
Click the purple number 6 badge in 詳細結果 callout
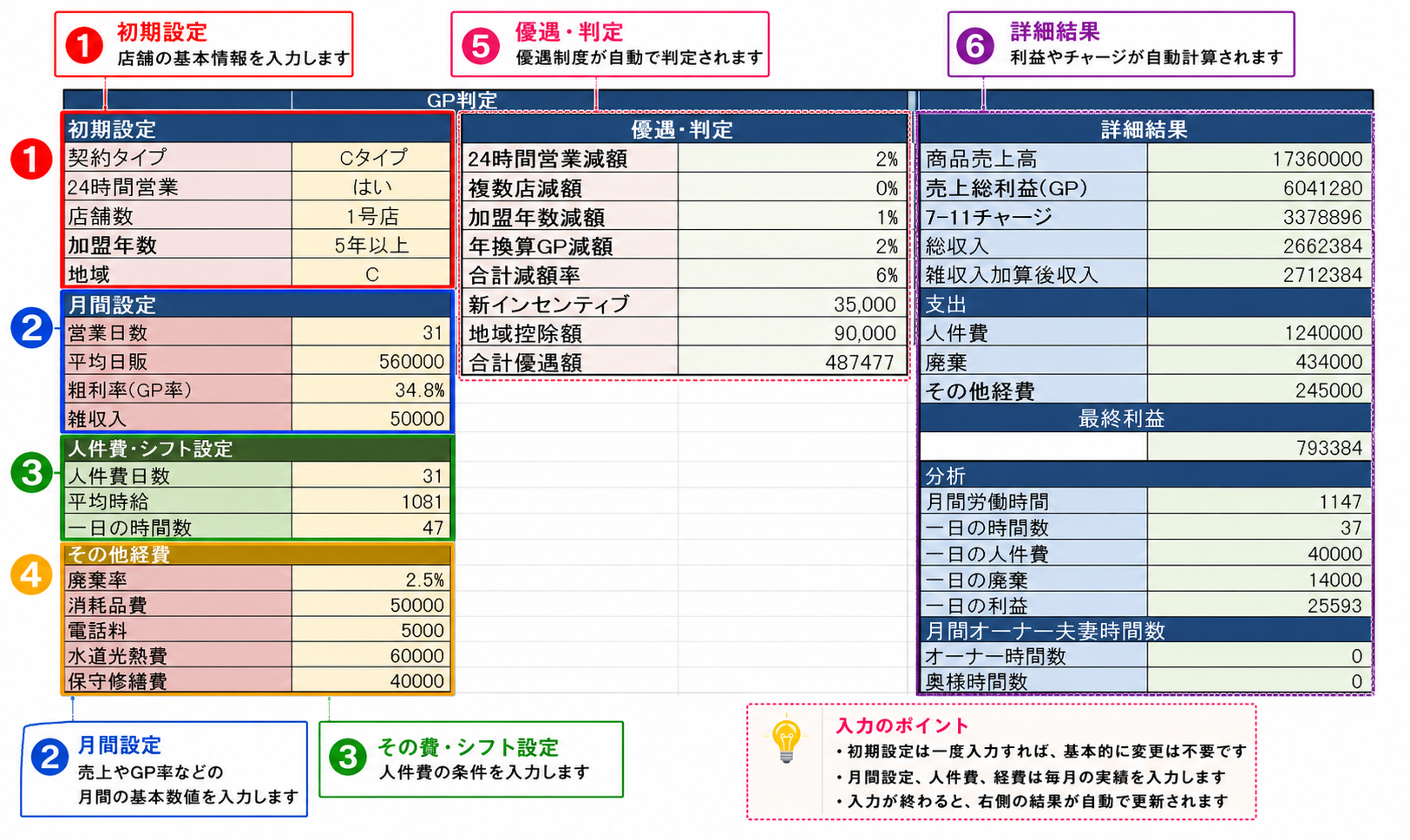(975, 46)
